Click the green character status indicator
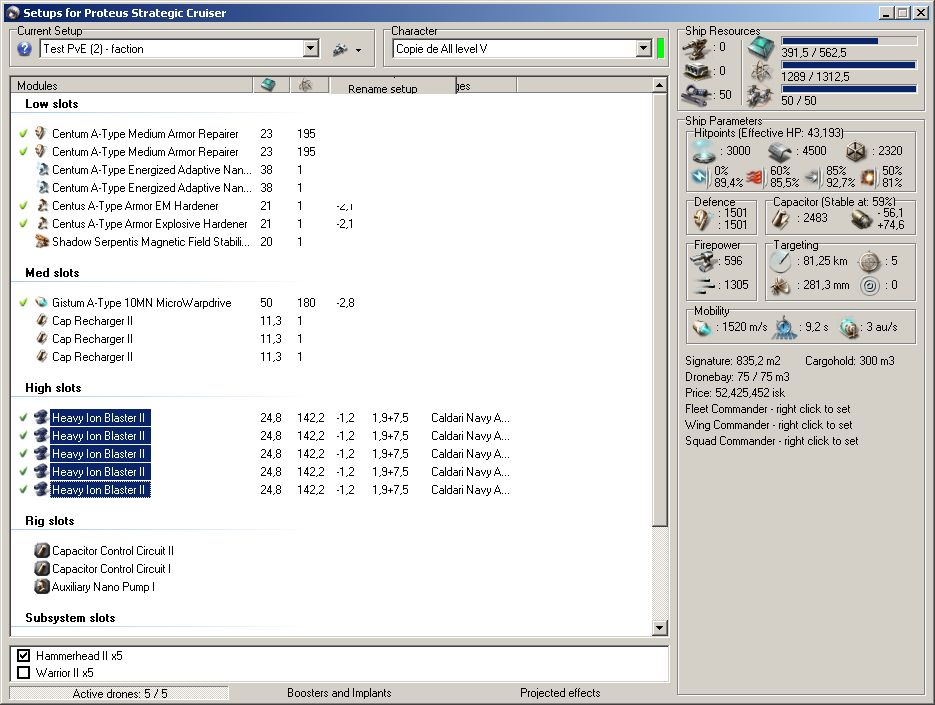935x705 pixels. click(x=660, y=48)
